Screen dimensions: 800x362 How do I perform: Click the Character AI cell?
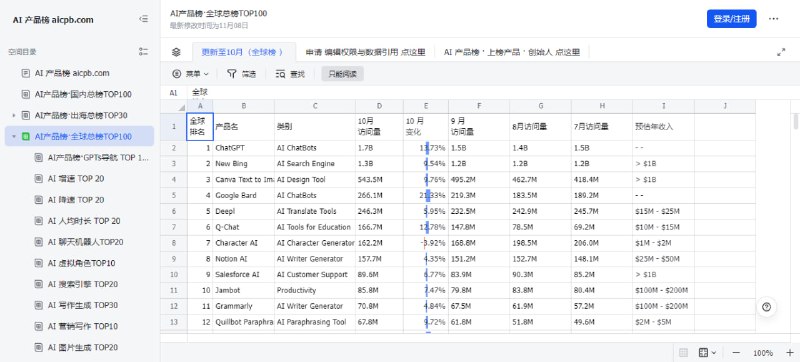[x=243, y=243]
